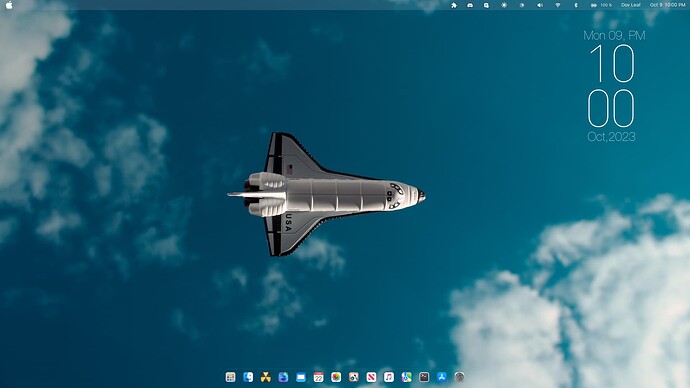The height and width of the screenshot is (388, 690).
Task: Click the Mon 09, PM widget text
Action: point(614,36)
